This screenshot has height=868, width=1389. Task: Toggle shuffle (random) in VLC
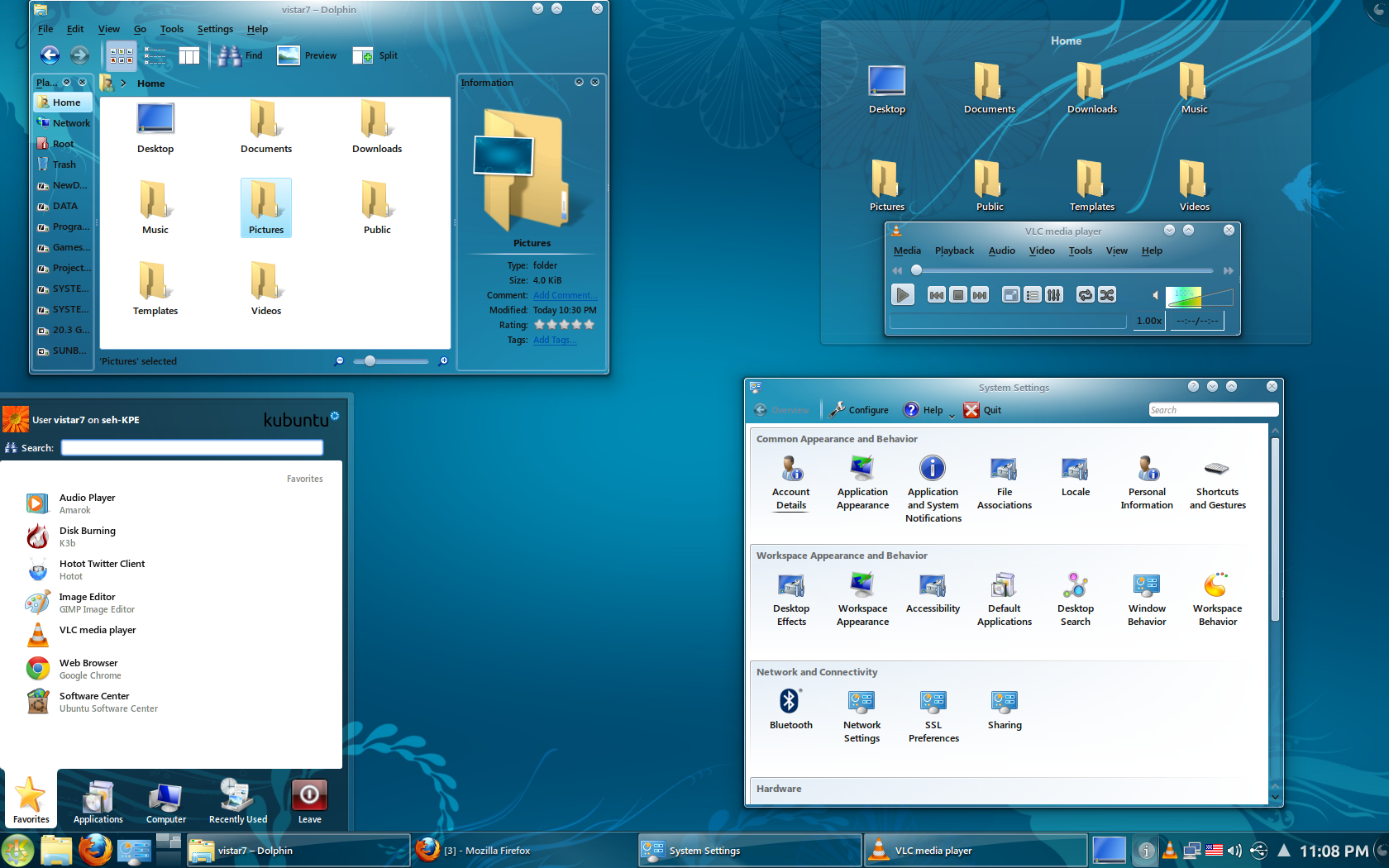tap(1106, 295)
